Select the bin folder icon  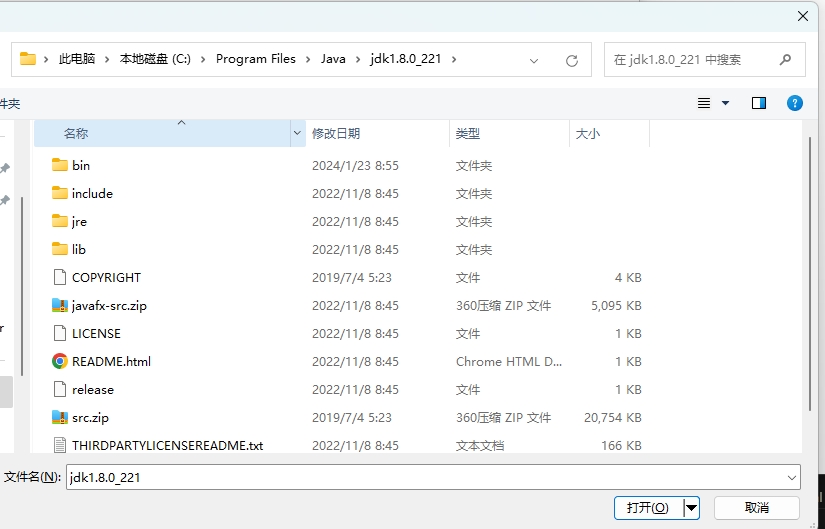(x=60, y=165)
